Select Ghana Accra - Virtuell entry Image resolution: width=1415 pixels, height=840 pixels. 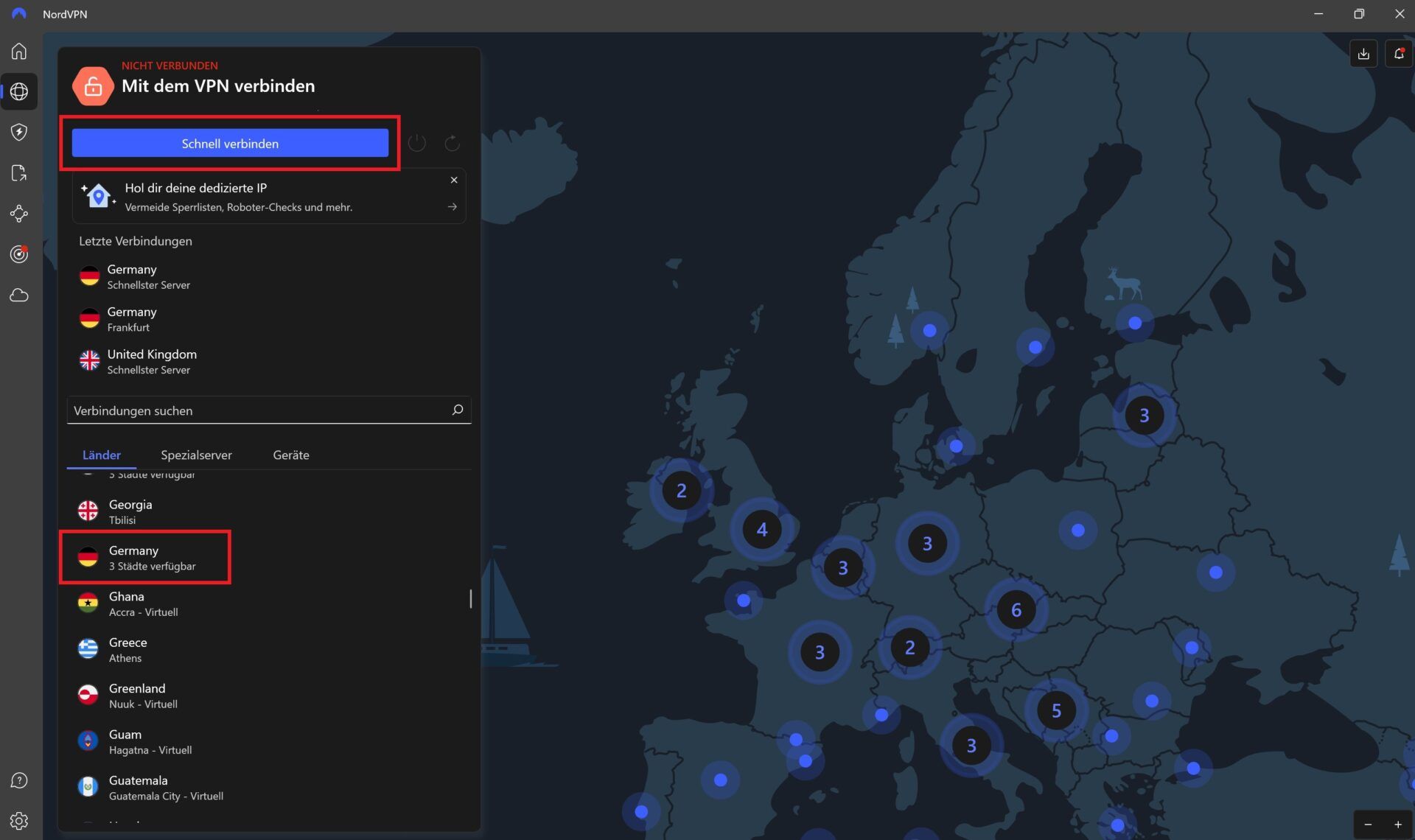tap(269, 603)
